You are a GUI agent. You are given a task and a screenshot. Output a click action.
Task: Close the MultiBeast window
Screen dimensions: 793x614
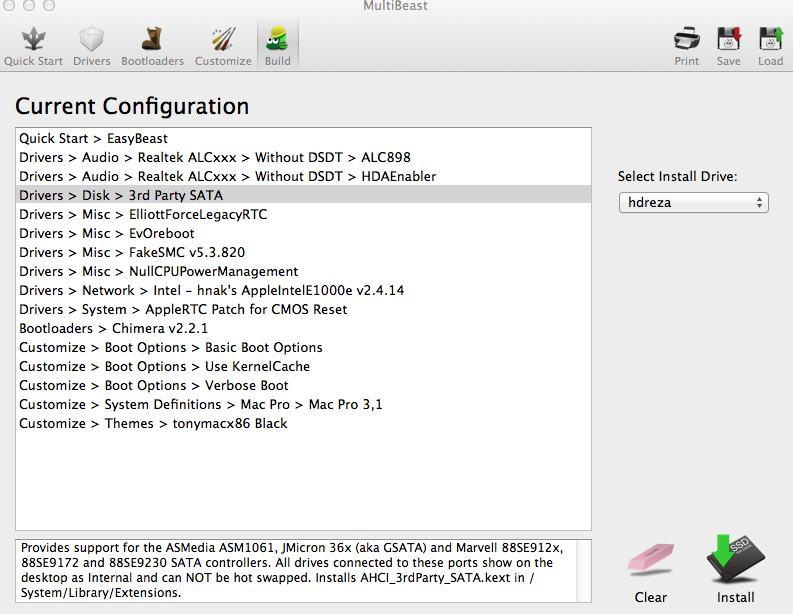[x=9, y=5]
